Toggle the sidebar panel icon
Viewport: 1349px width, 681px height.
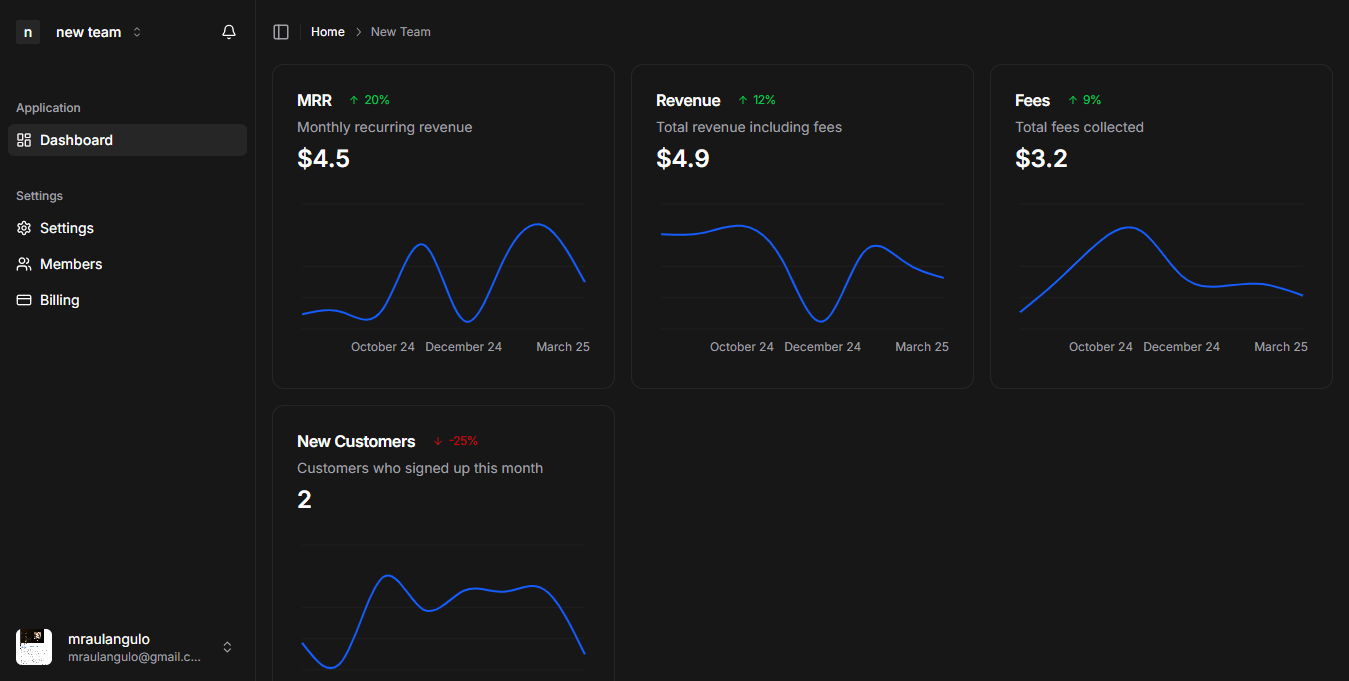(281, 32)
